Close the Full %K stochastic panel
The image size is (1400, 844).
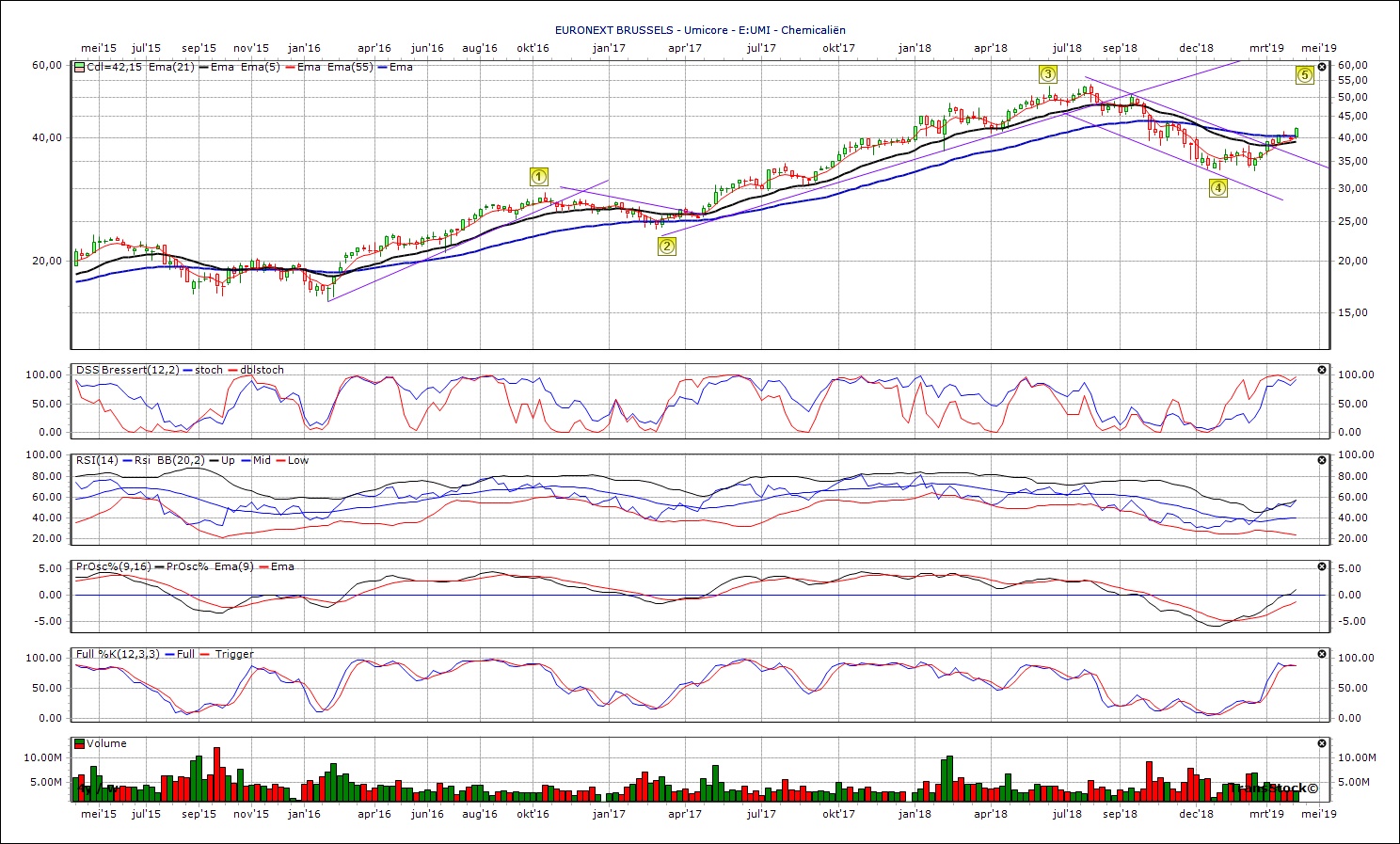[x=1322, y=654]
